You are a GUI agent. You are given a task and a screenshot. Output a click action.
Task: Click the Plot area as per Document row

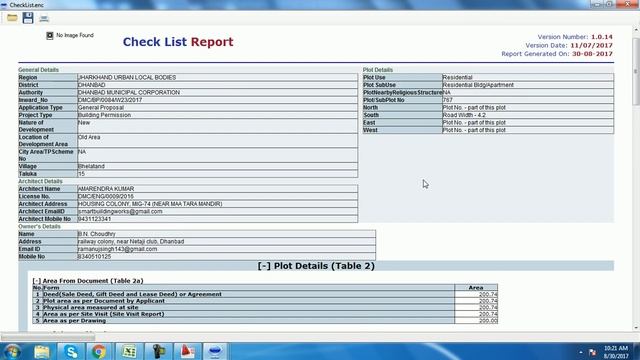265,301
